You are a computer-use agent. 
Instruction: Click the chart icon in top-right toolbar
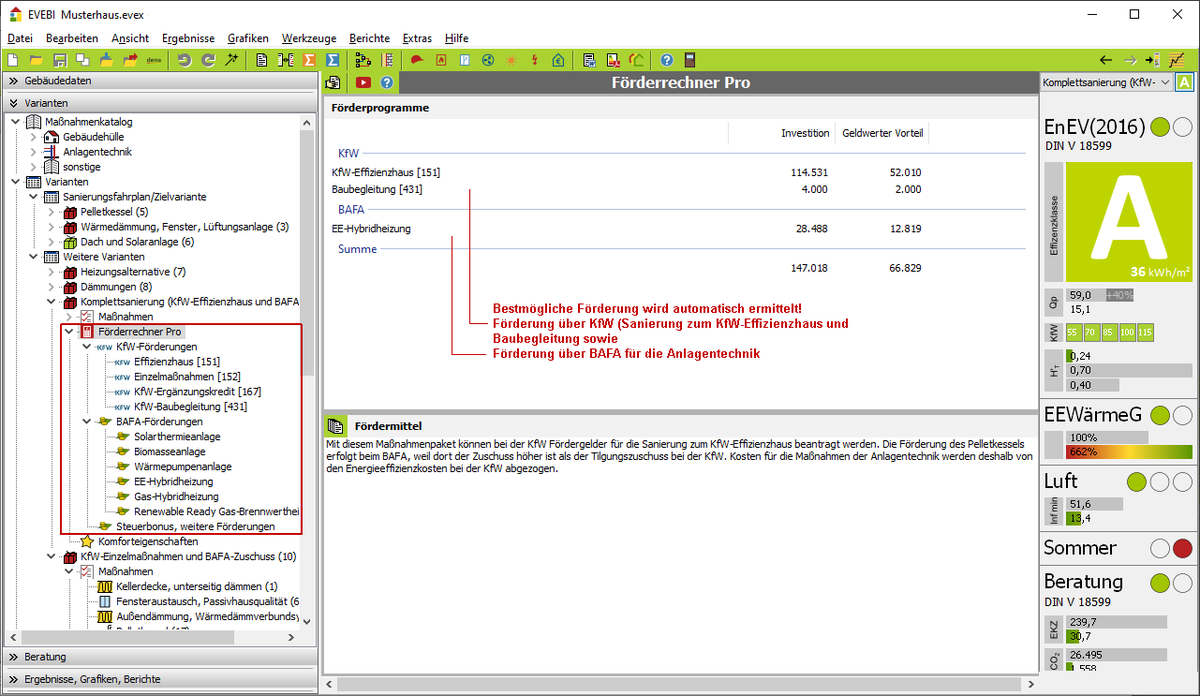click(x=1178, y=60)
